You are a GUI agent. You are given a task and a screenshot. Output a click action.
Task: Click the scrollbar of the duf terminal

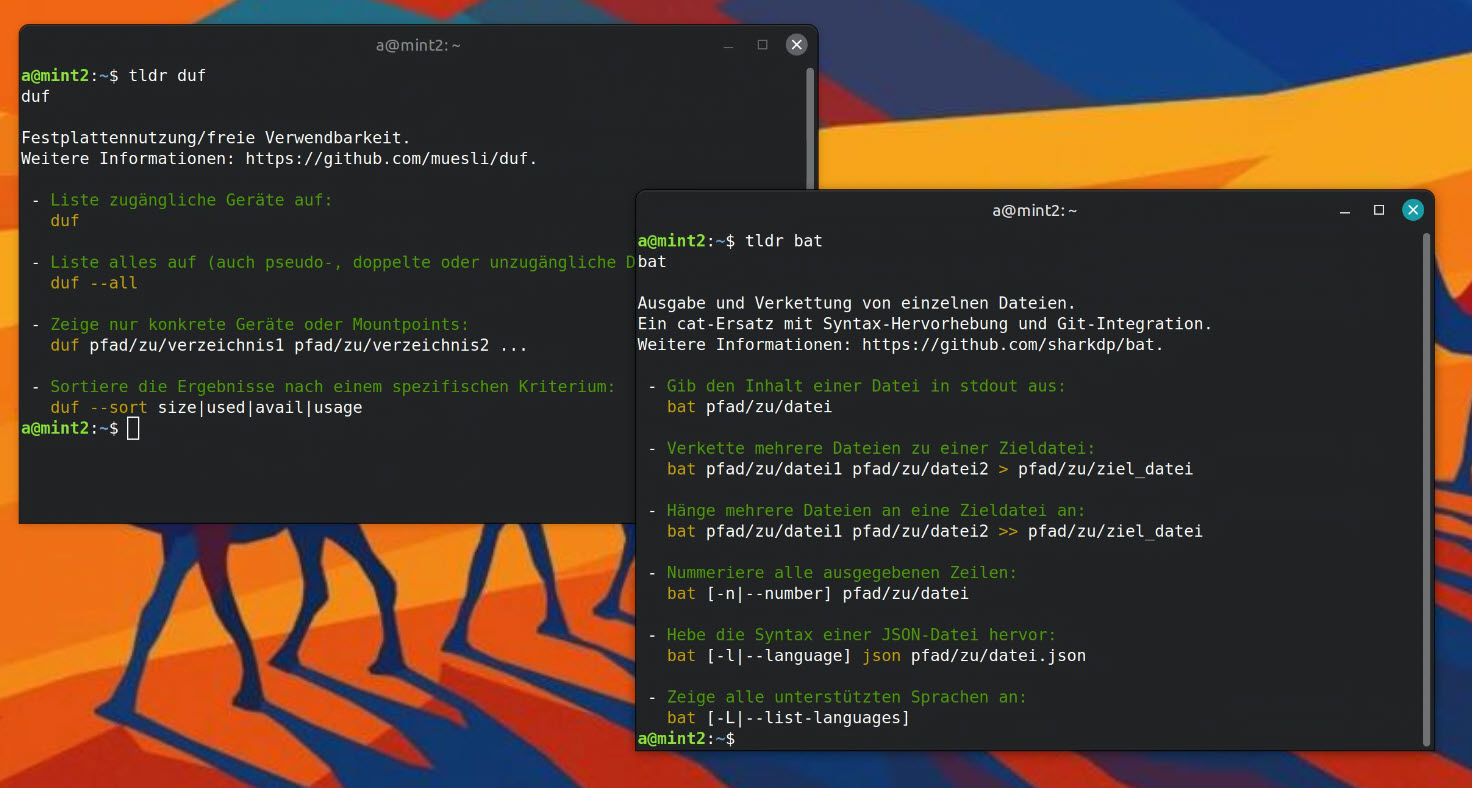pos(810,130)
